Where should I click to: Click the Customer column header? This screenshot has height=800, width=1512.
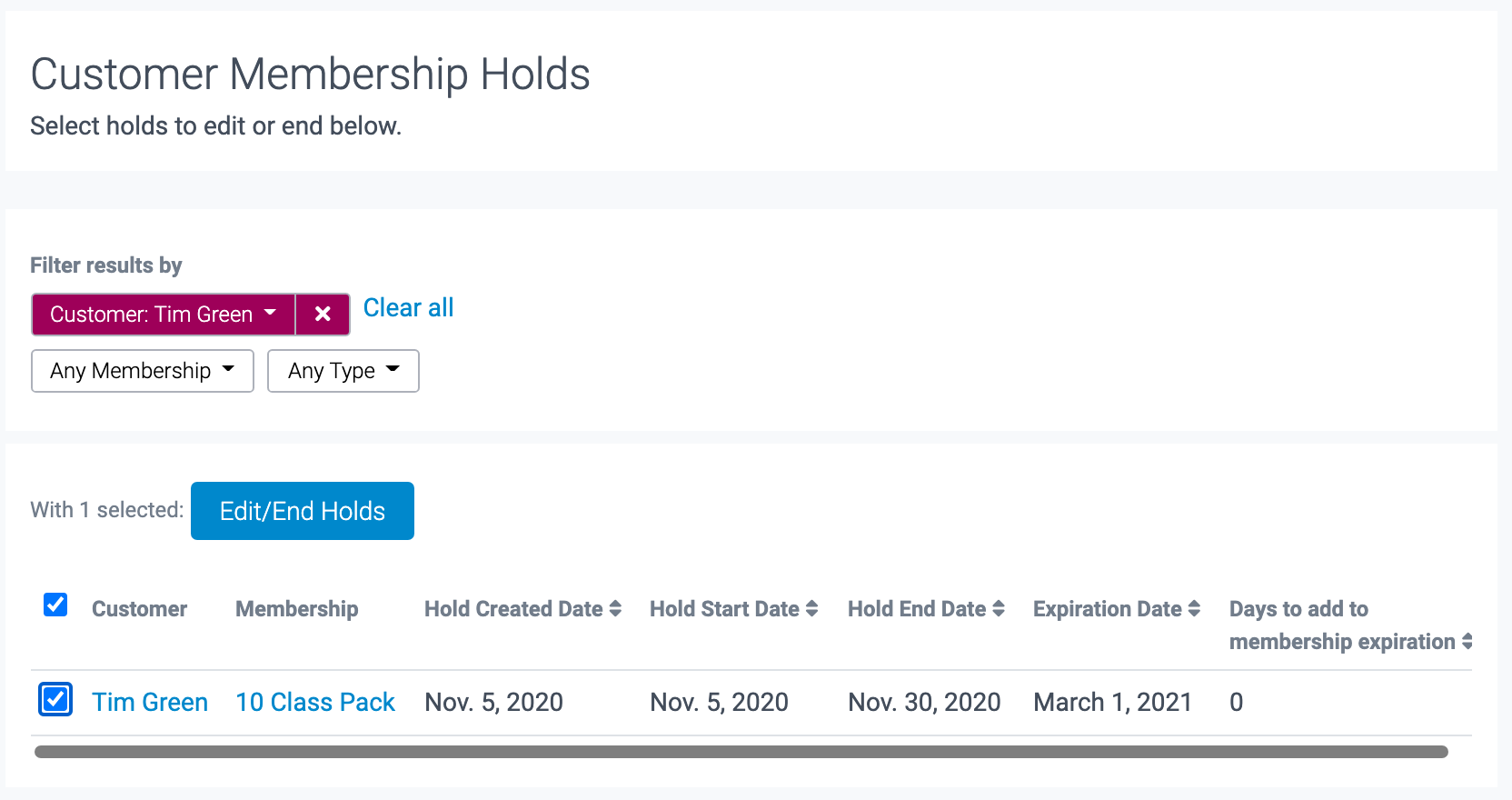point(139,608)
